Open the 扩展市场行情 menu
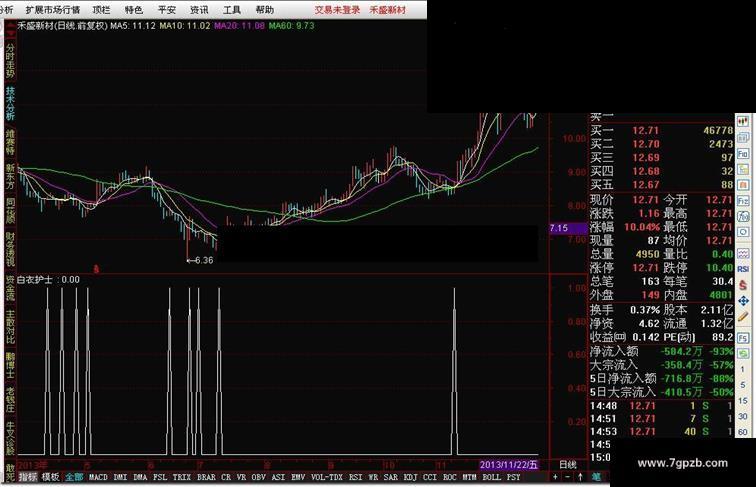Image resolution: width=756 pixels, height=487 pixels. point(52,10)
